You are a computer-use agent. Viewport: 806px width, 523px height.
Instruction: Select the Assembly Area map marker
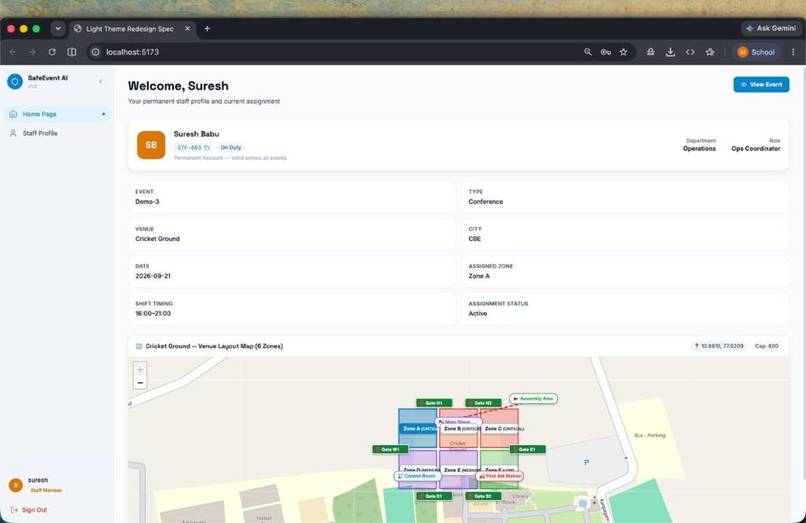pos(533,399)
